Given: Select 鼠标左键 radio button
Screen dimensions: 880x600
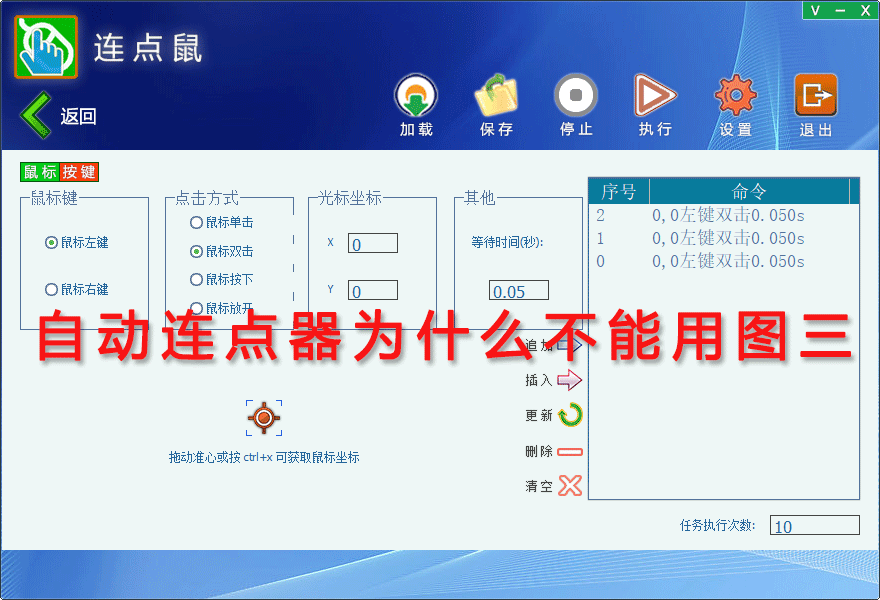Looking at the screenshot, I should (51, 242).
